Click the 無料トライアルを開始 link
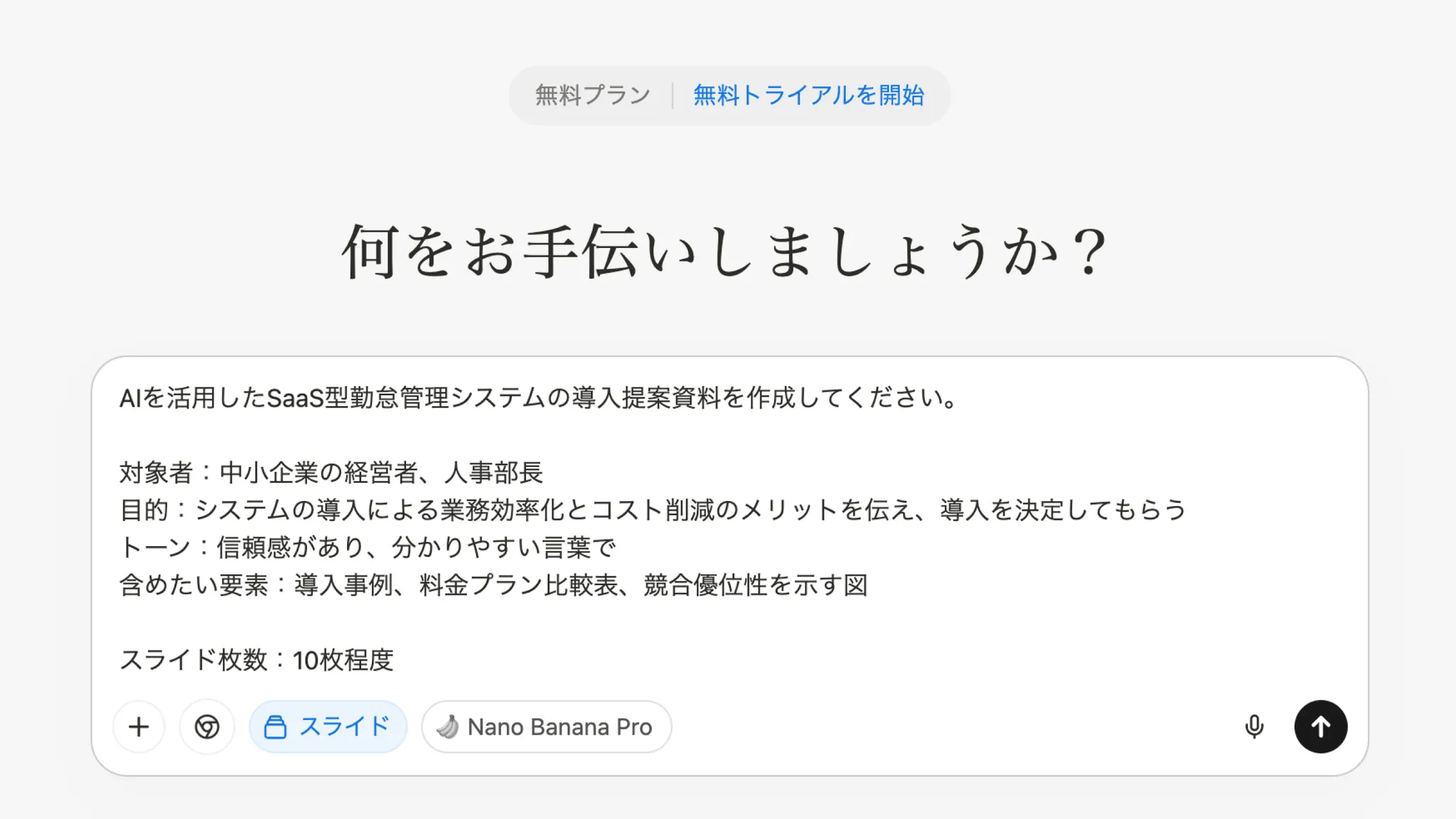1456x819 pixels. (x=808, y=95)
